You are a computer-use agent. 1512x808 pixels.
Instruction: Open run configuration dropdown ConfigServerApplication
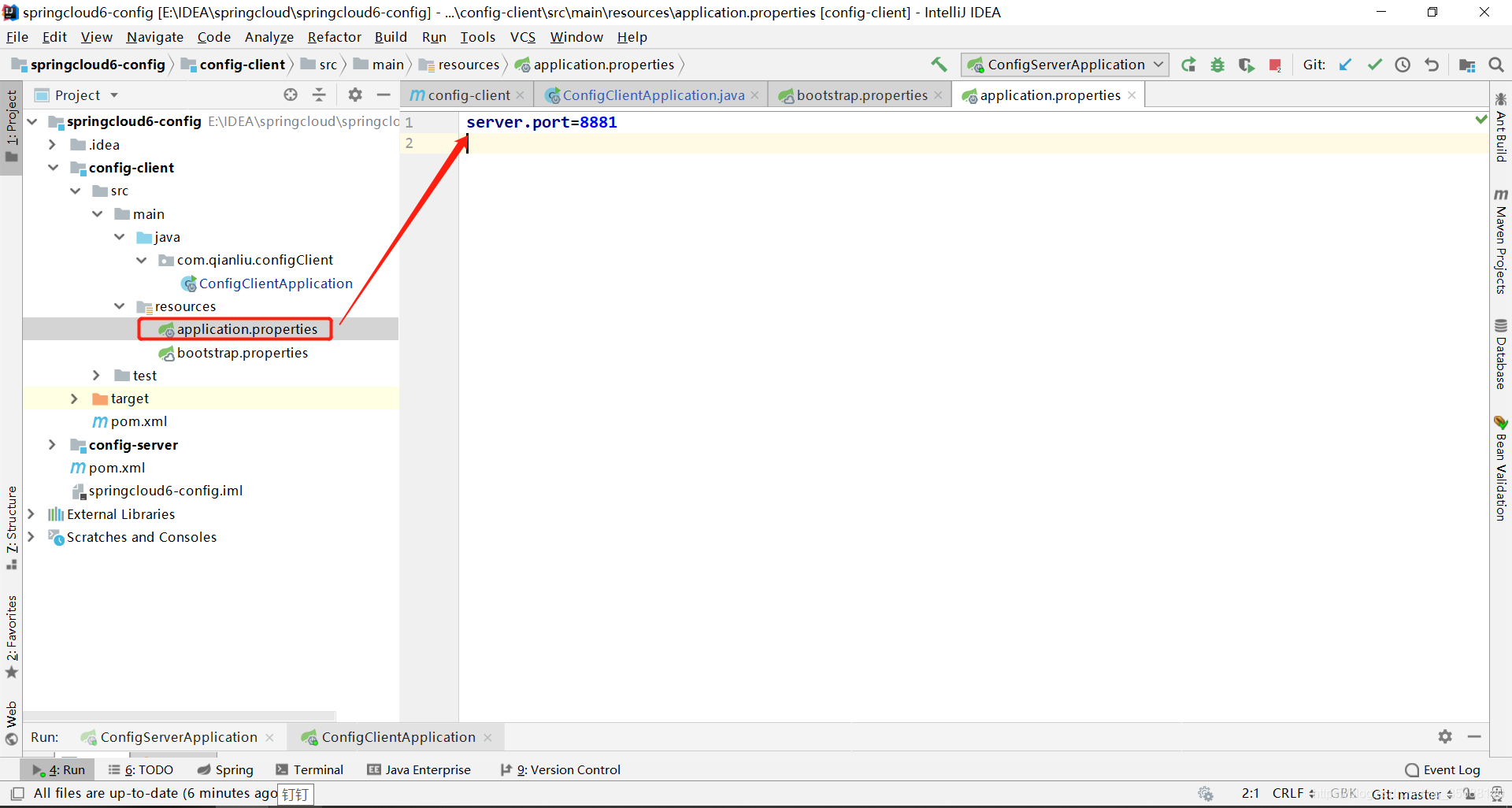pyautogui.click(x=1065, y=65)
